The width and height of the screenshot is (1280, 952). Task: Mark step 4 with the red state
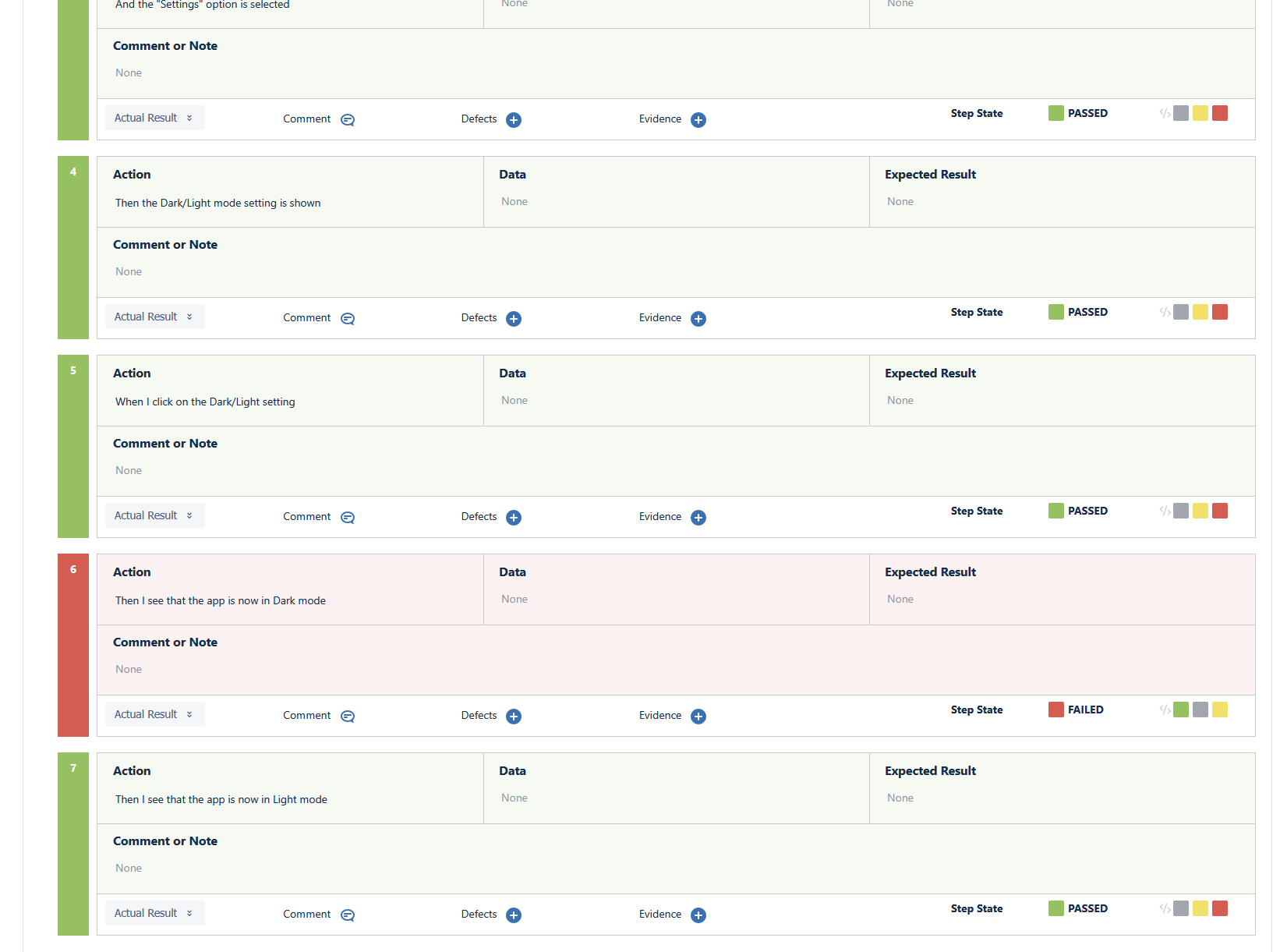[x=1220, y=312]
